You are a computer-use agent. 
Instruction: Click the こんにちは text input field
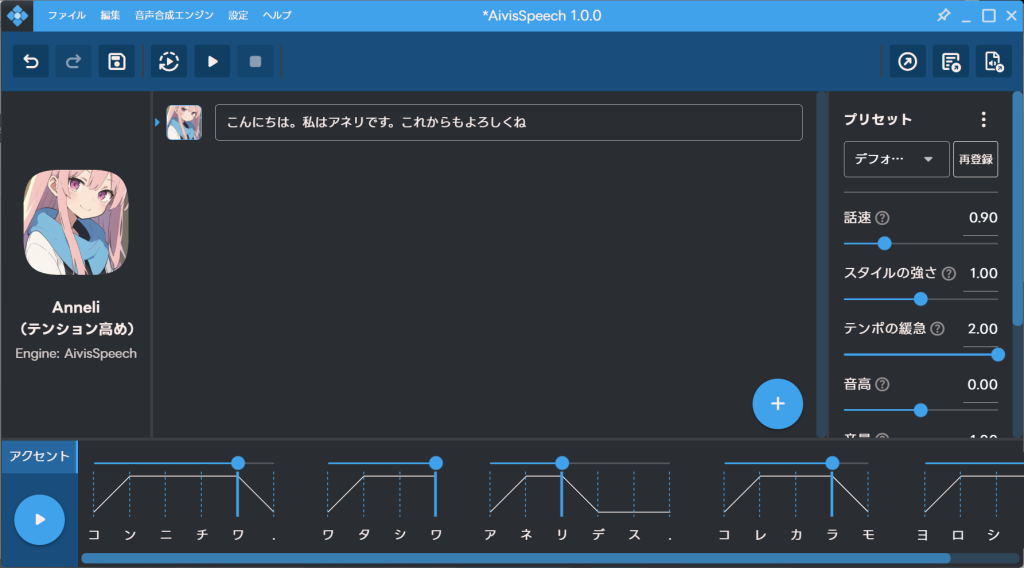pyautogui.click(x=509, y=123)
